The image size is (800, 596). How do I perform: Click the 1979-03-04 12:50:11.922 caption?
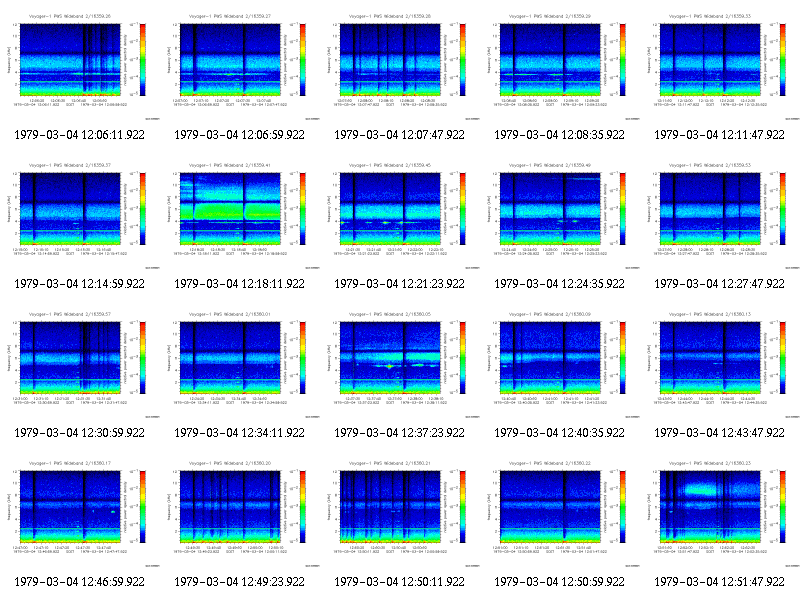(399, 582)
